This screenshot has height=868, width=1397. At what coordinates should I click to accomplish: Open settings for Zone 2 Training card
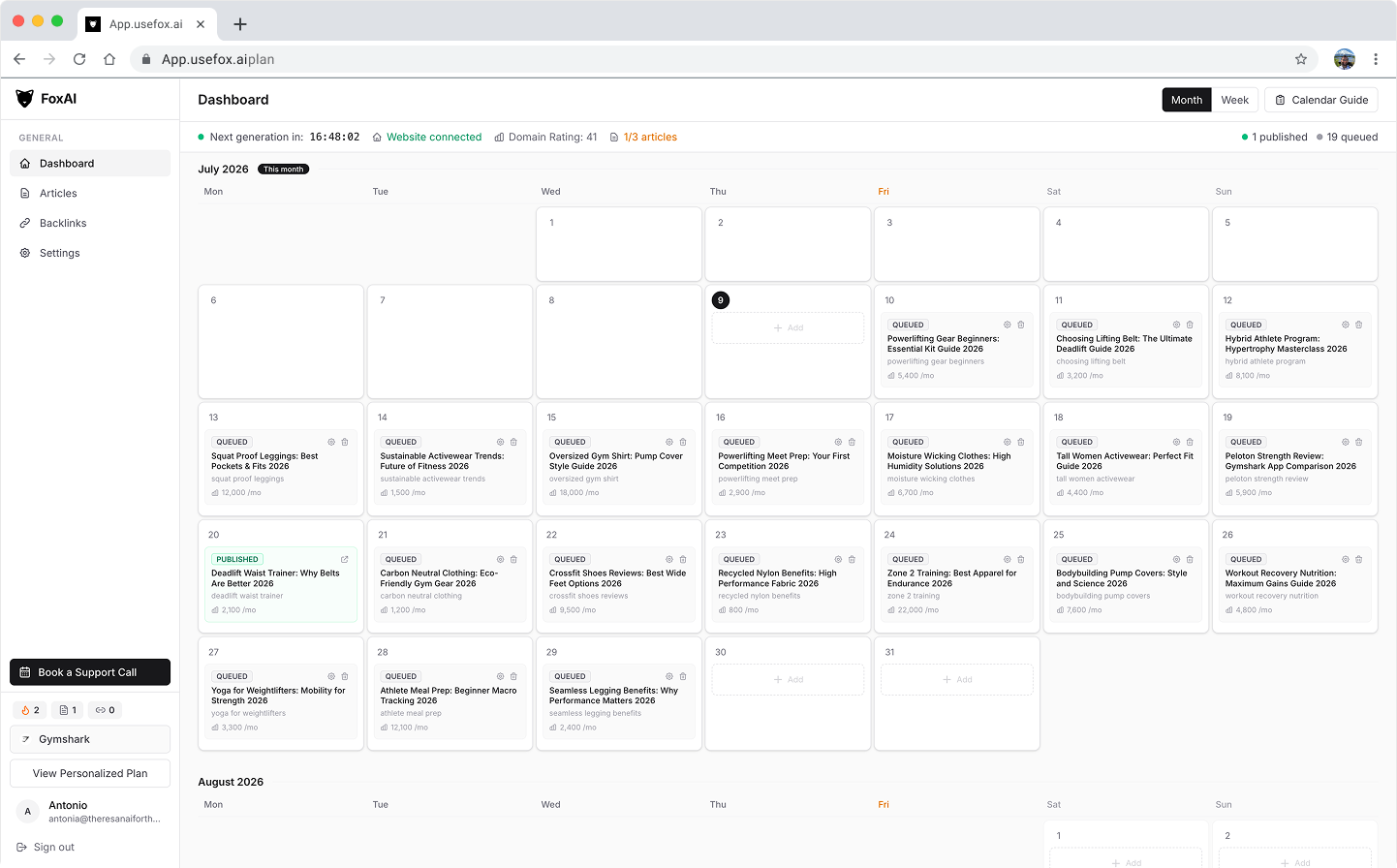[1008, 559]
